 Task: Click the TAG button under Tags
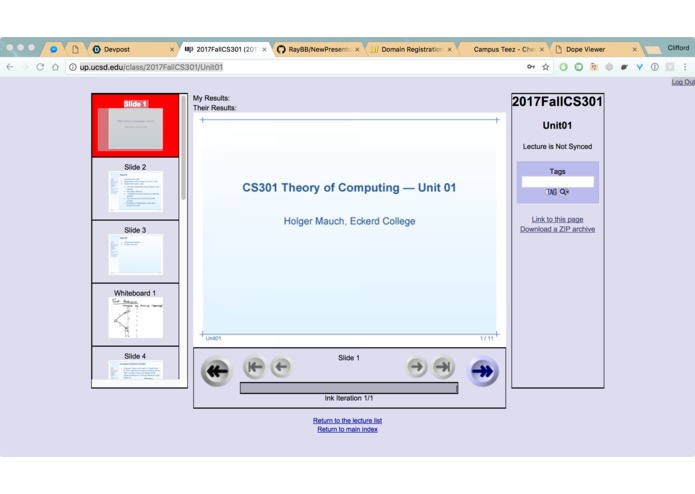pyautogui.click(x=551, y=192)
